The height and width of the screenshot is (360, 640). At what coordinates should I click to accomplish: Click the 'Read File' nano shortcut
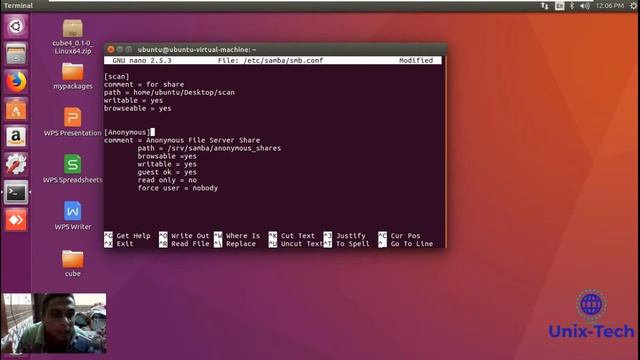pyautogui.click(x=184, y=244)
